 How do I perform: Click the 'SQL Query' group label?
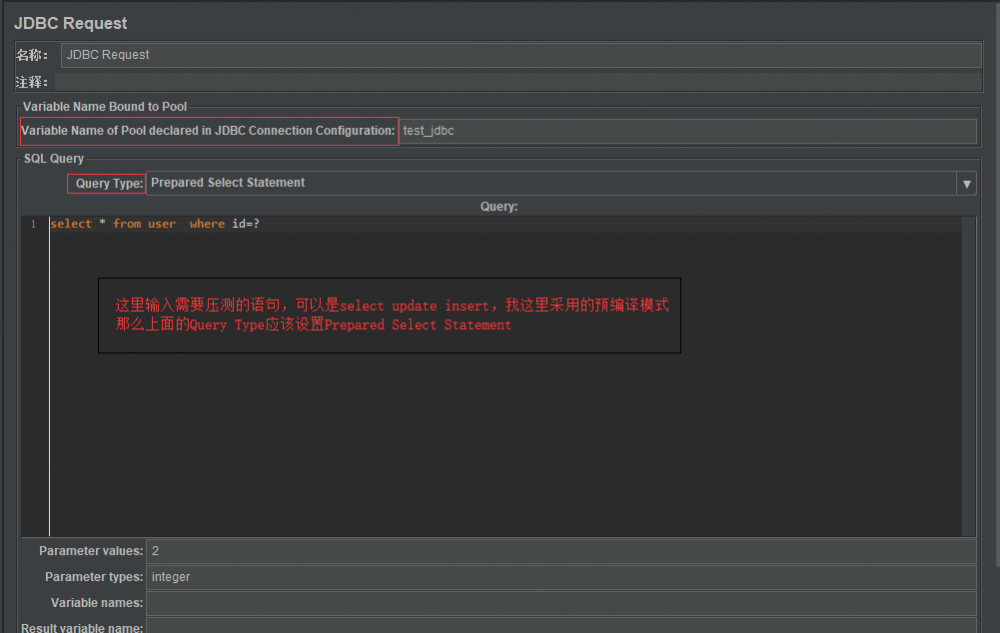(54, 159)
